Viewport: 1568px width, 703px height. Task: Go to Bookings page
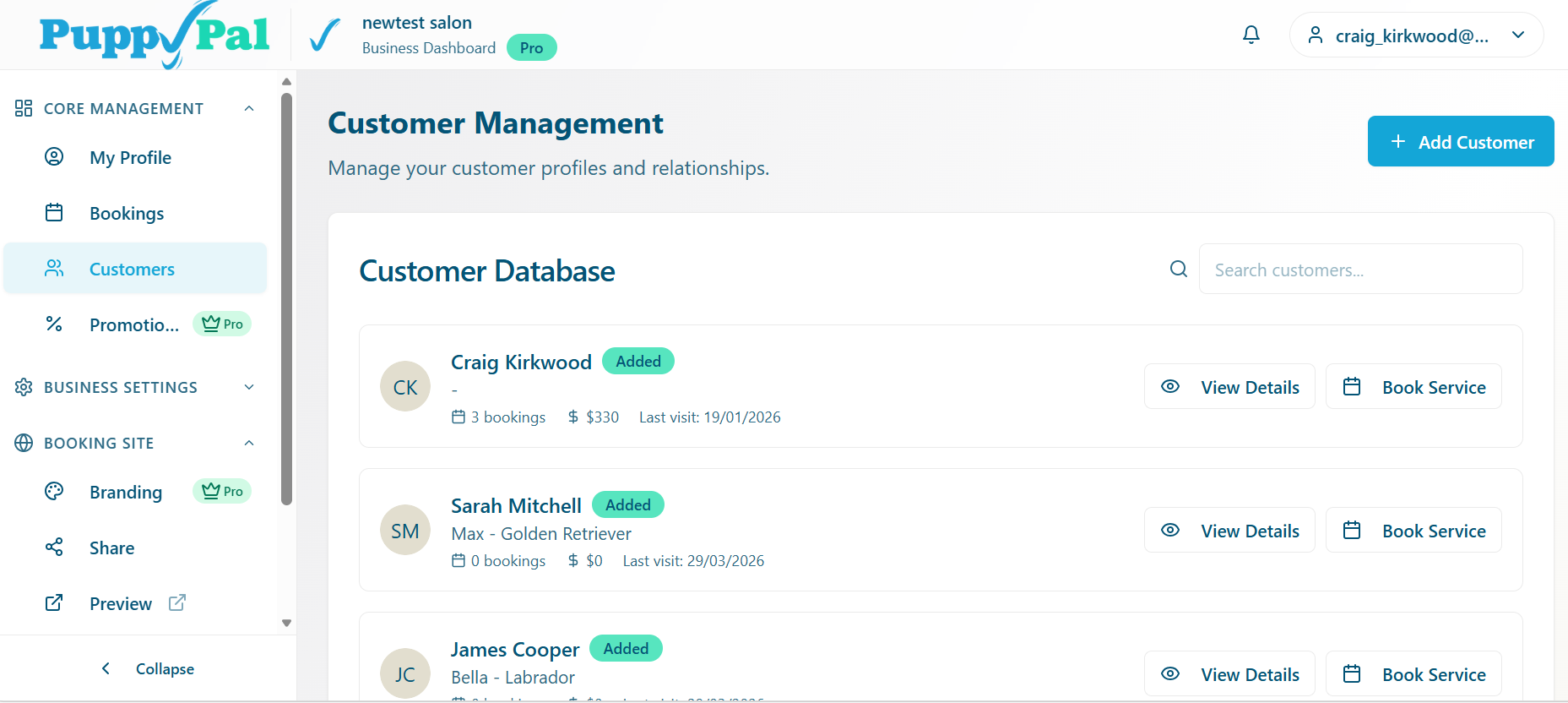pos(135,214)
